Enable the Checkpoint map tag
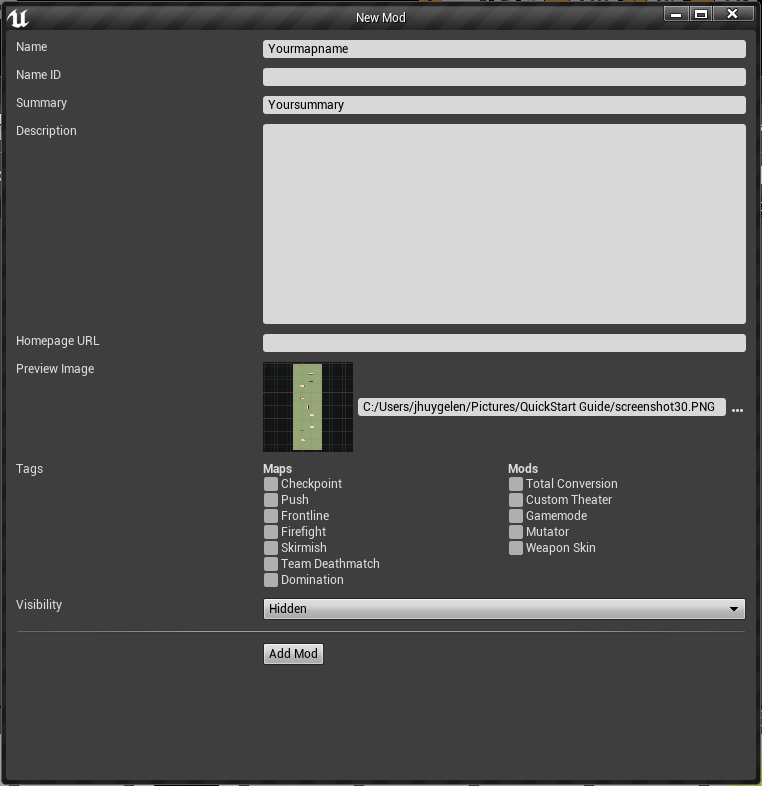Screen dimensions: 762x786 [x=271, y=484]
